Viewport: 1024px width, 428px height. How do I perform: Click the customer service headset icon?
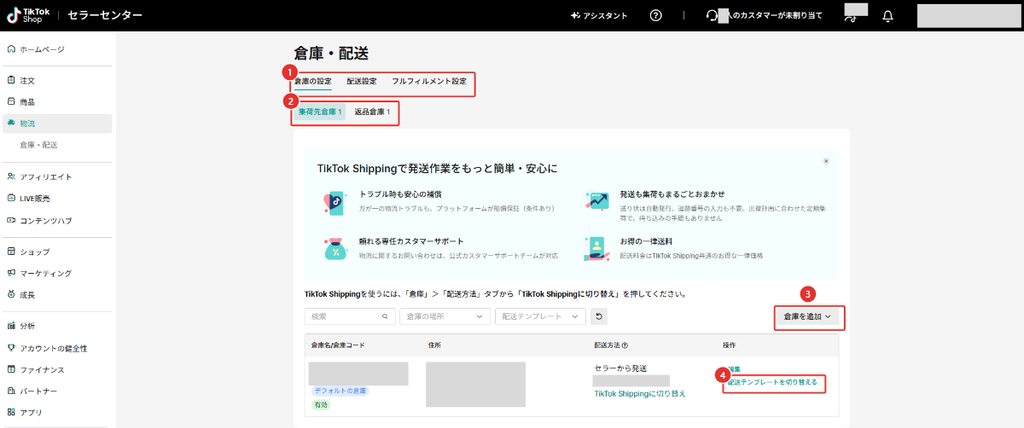click(x=712, y=16)
